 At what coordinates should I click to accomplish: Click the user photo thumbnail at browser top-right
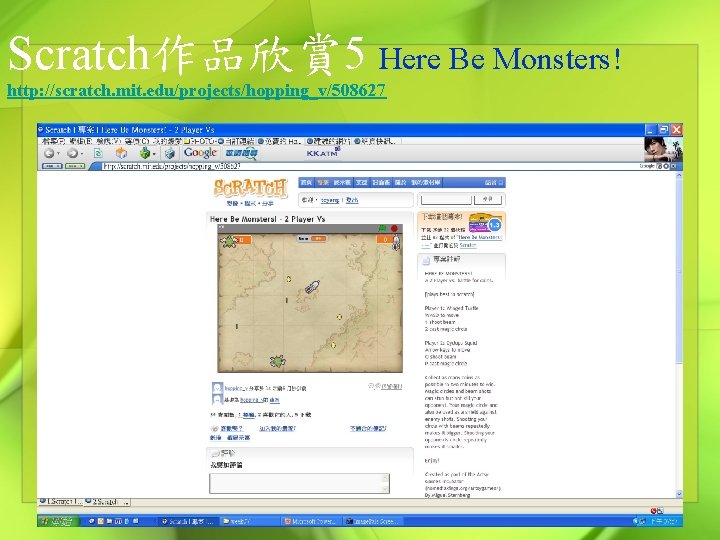click(663, 149)
